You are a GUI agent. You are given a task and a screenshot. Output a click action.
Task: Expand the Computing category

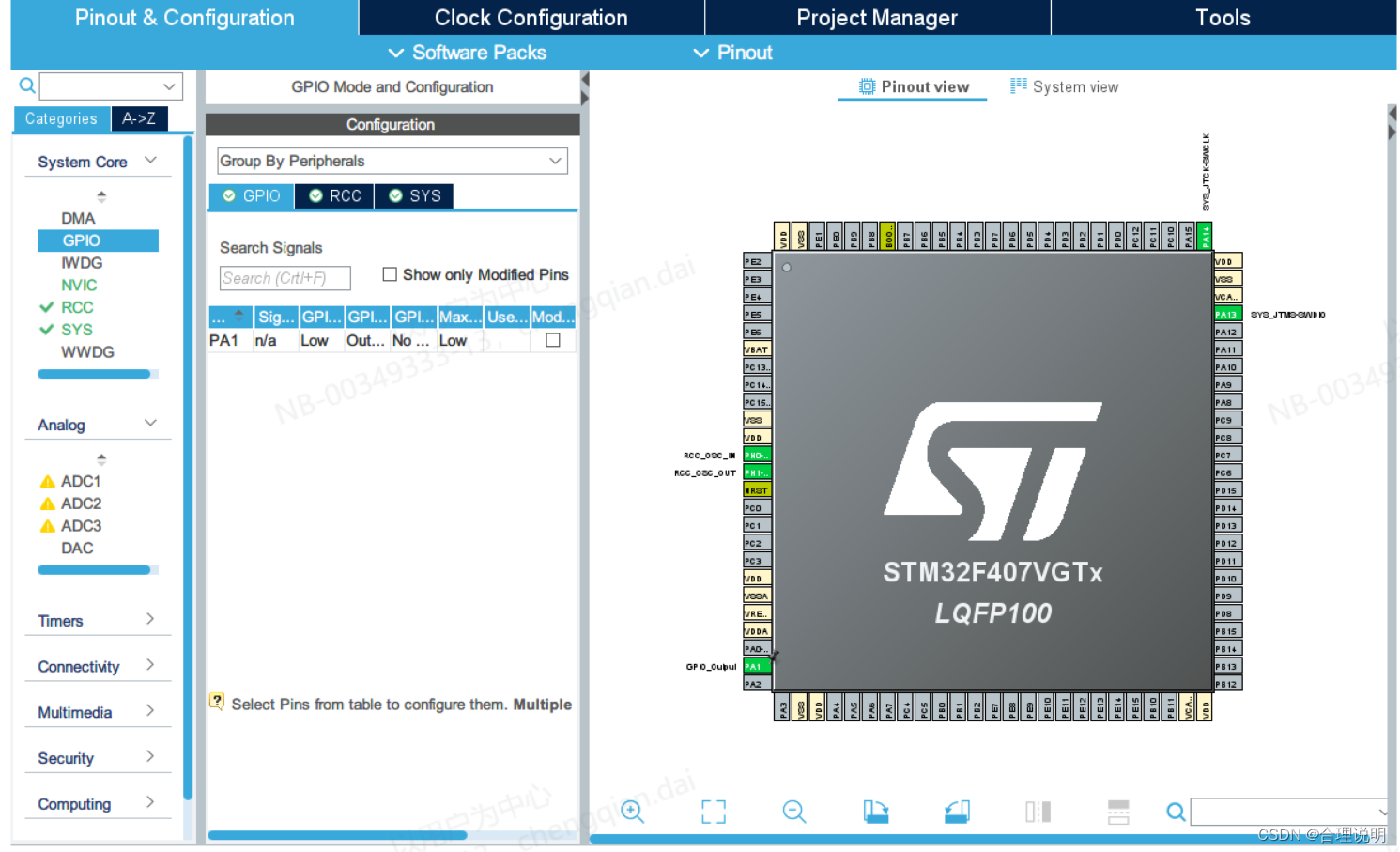(x=150, y=802)
